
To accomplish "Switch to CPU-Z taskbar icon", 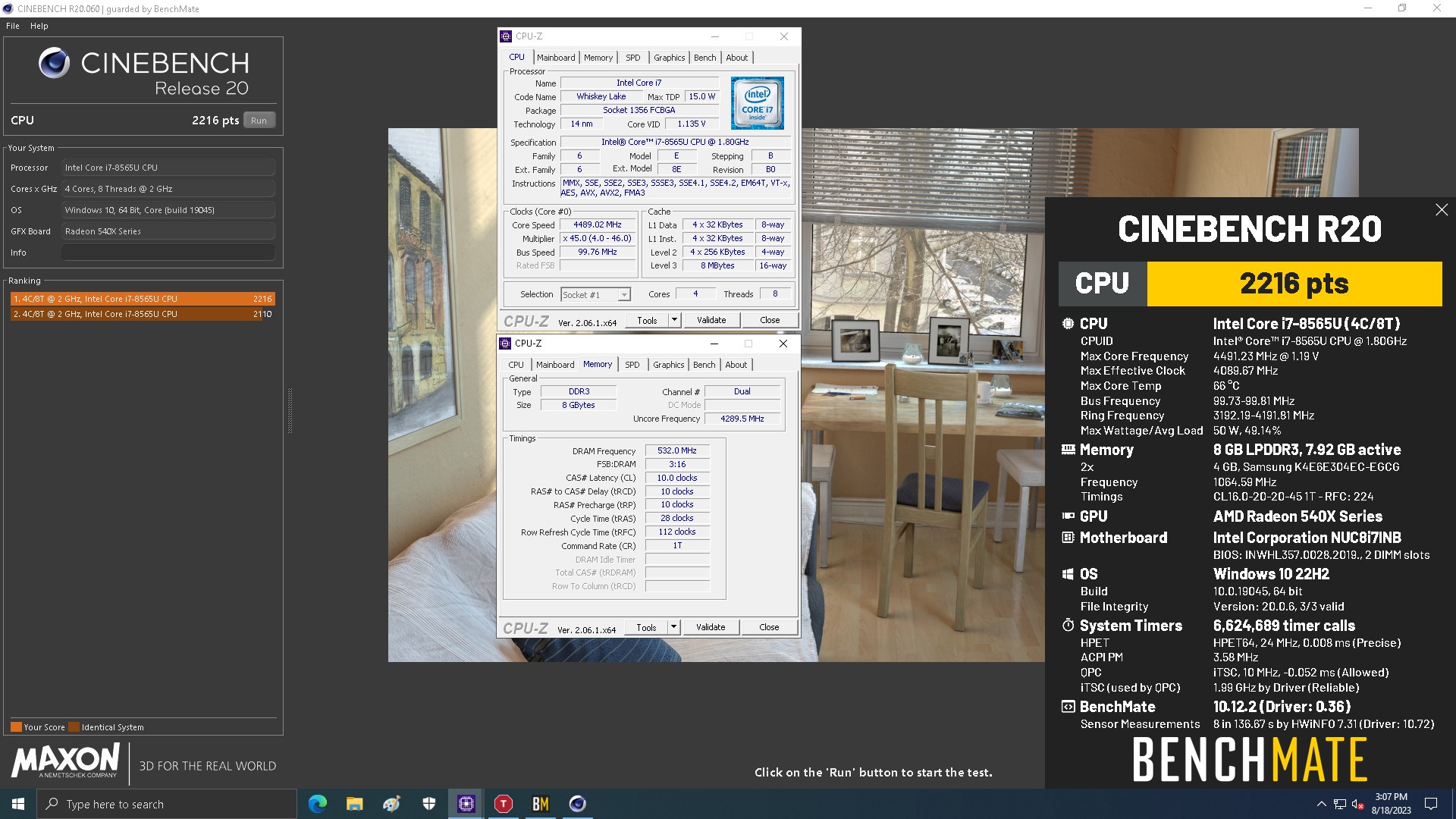I will [466, 804].
